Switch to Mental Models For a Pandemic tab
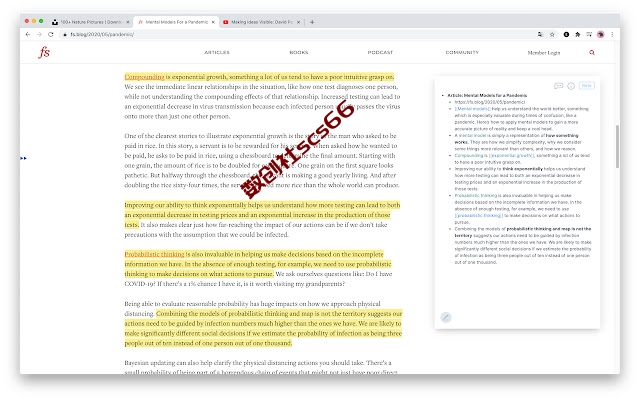This screenshot has width=640, height=400. point(176,22)
